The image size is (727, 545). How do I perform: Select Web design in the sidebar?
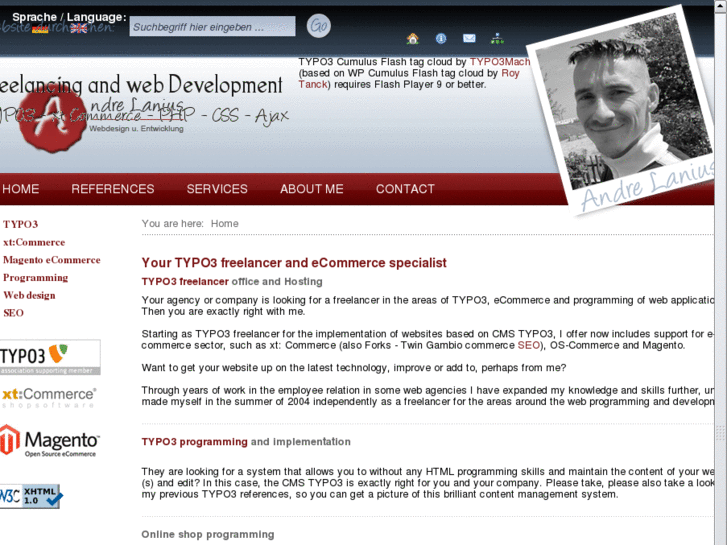(x=29, y=295)
